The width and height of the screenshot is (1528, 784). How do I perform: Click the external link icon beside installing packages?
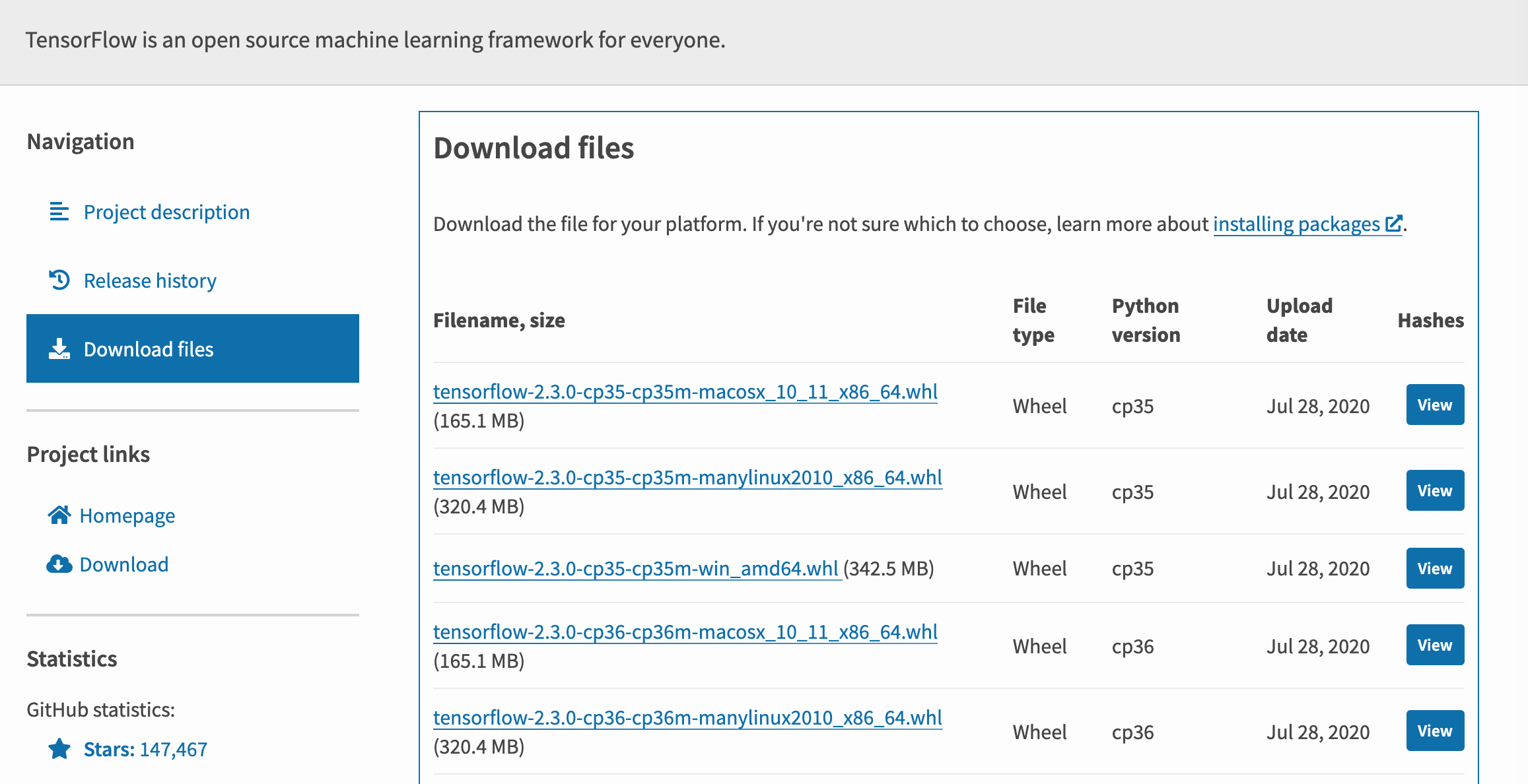pos(1393,224)
